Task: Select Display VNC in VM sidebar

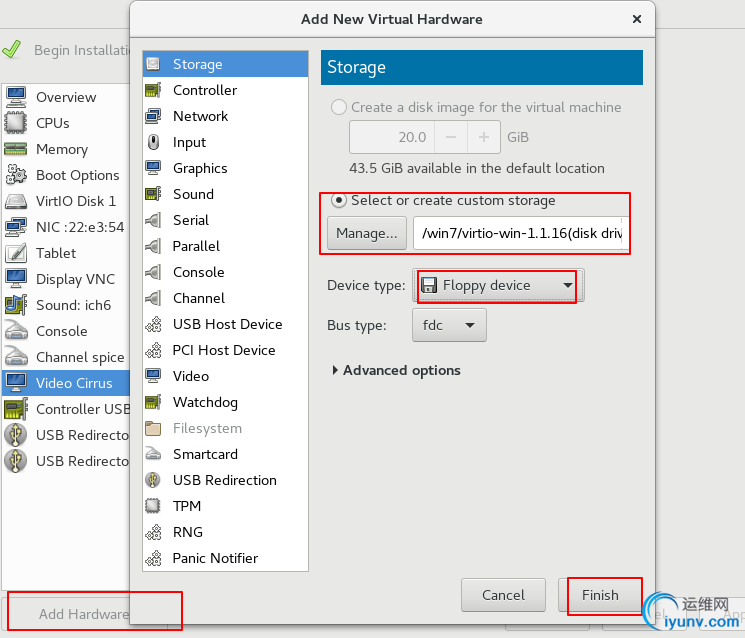Action: pyautogui.click(x=66, y=279)
